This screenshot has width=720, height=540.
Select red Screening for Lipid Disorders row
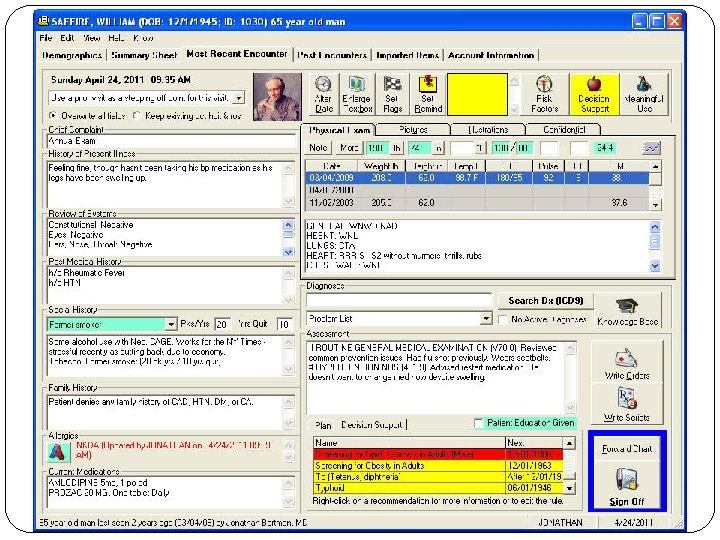point(438,454)
